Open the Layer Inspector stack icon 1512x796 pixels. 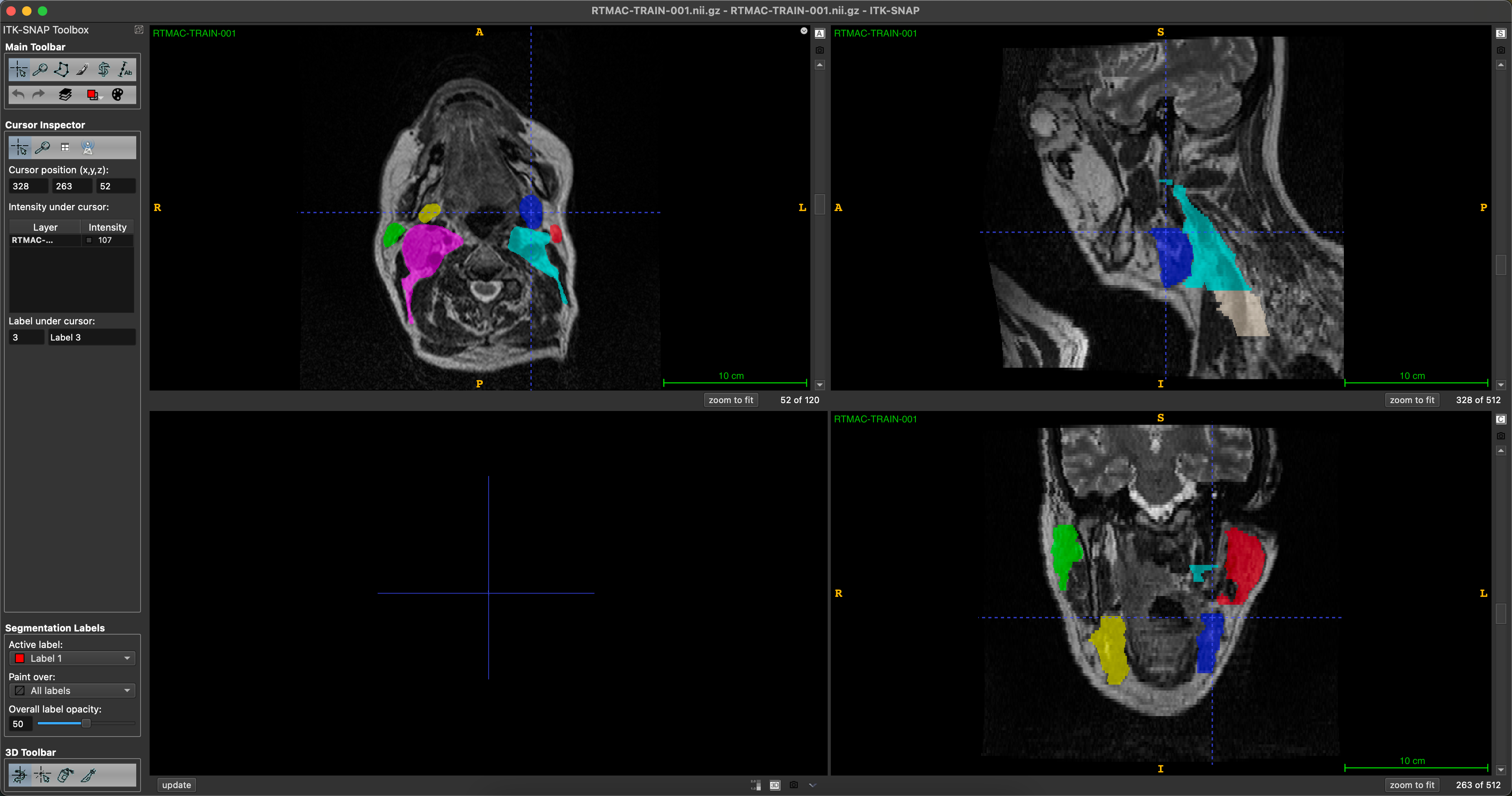[x=65, y=94]
